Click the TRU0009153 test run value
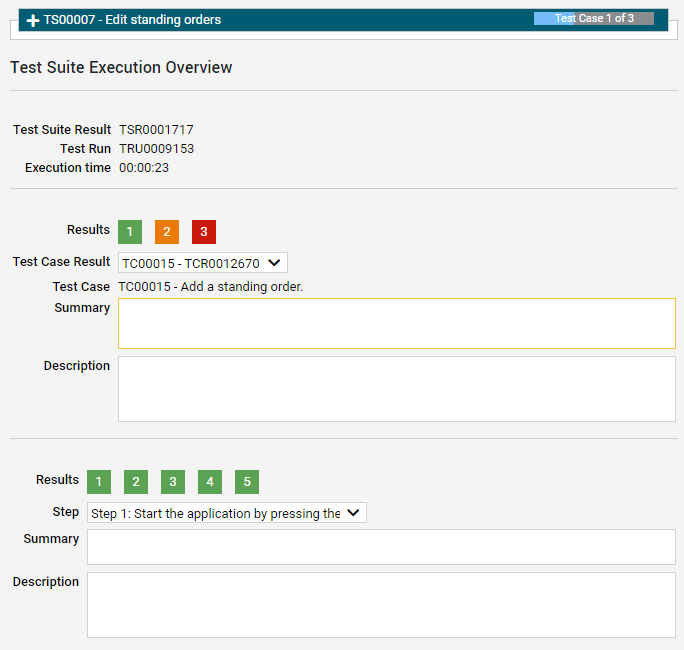The image size is (684, 650). tap(157, 149)
